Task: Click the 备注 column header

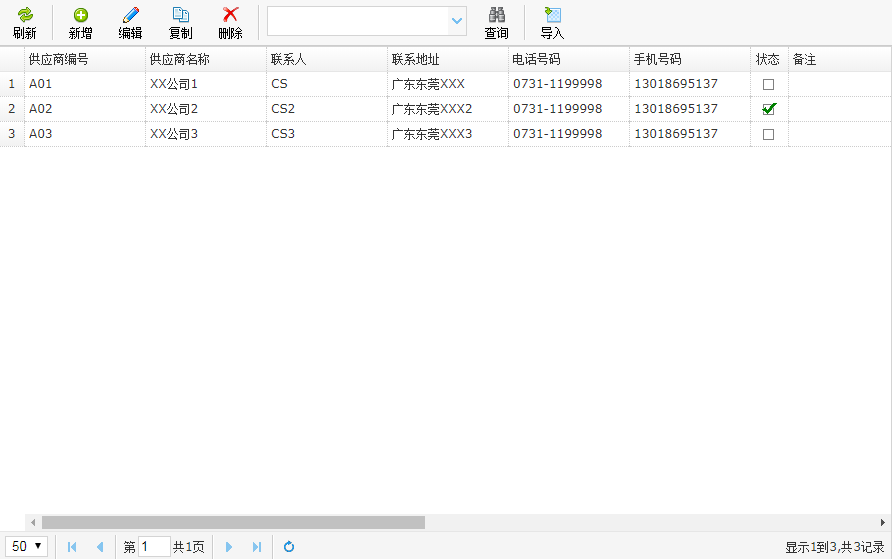Action: tap(840, 59)
